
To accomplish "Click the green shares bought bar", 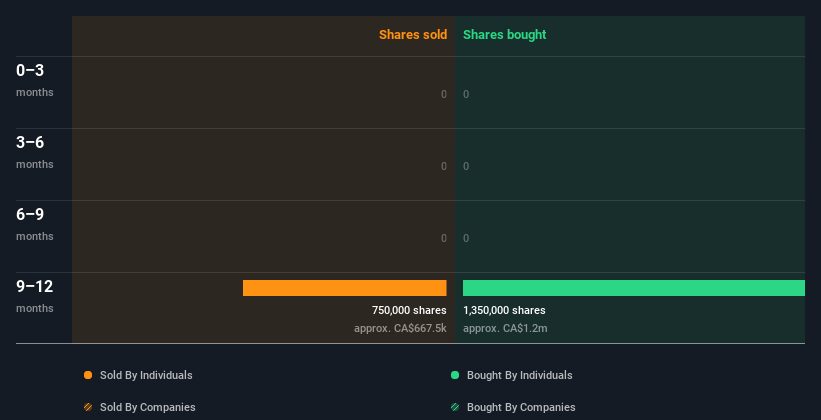I will coord(634,288).
